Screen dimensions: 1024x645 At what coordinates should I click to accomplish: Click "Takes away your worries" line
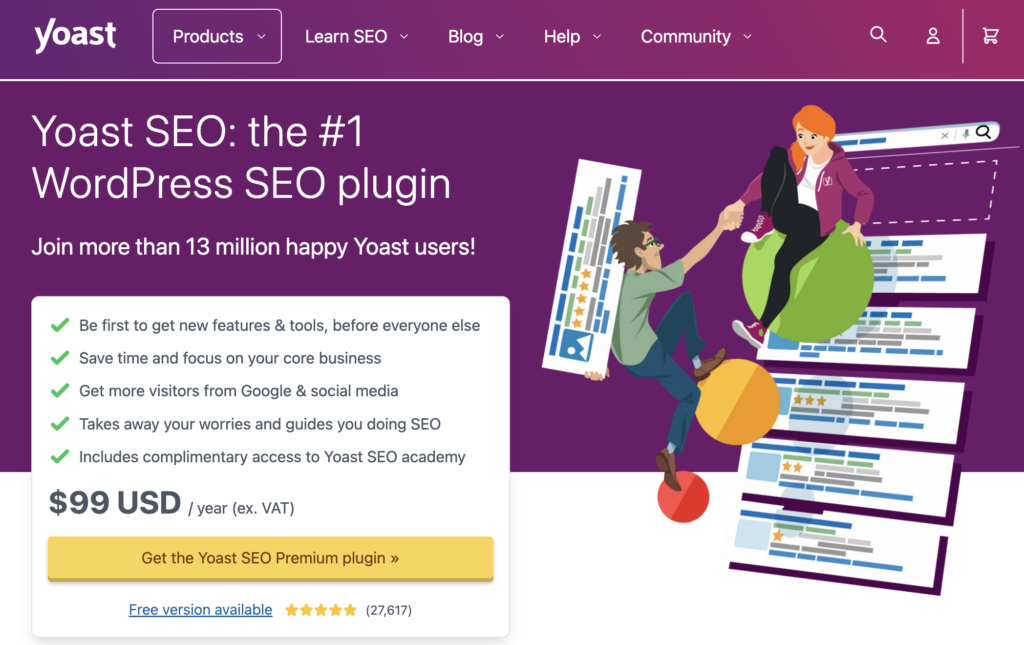(260, 424)
